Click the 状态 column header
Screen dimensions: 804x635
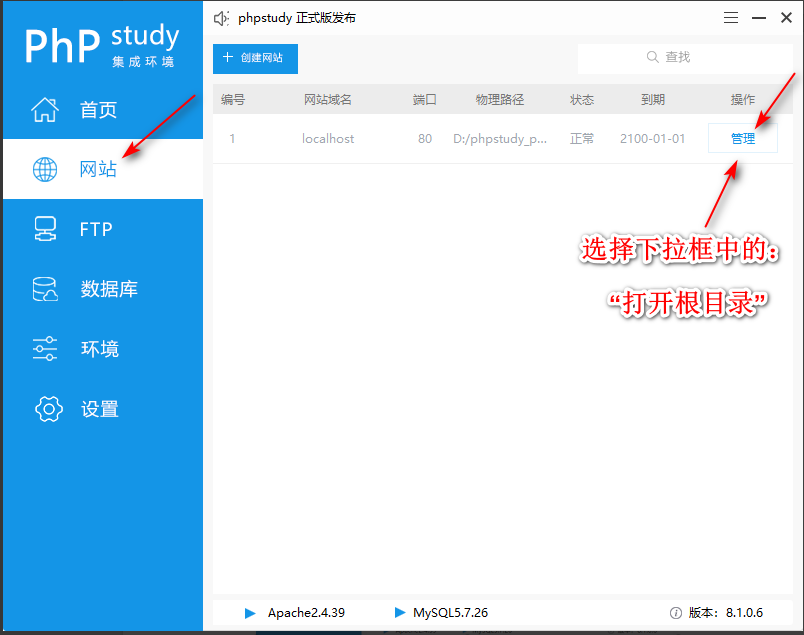coord(582,100)
